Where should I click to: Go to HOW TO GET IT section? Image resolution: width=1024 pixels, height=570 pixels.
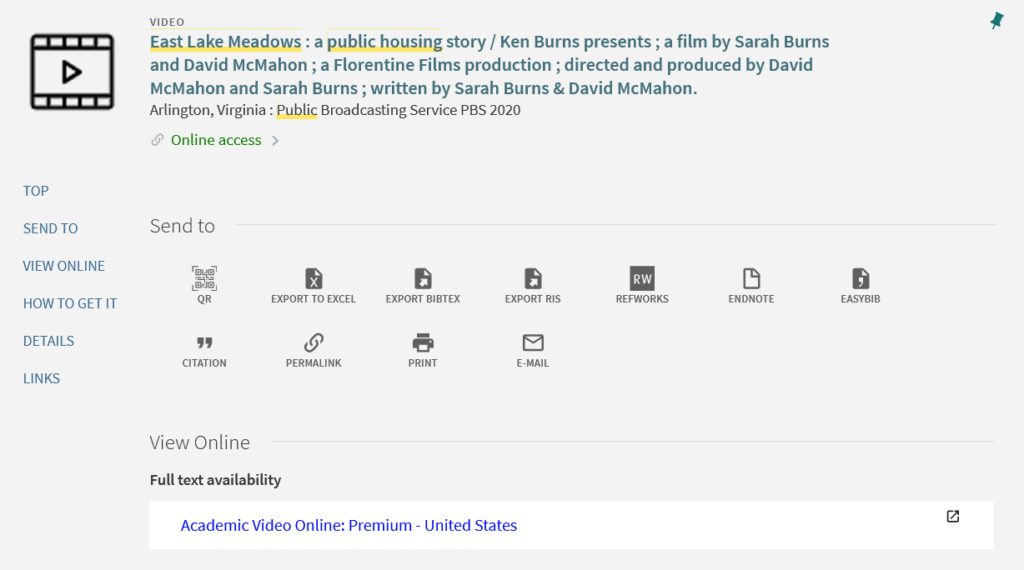coord(70,304)
